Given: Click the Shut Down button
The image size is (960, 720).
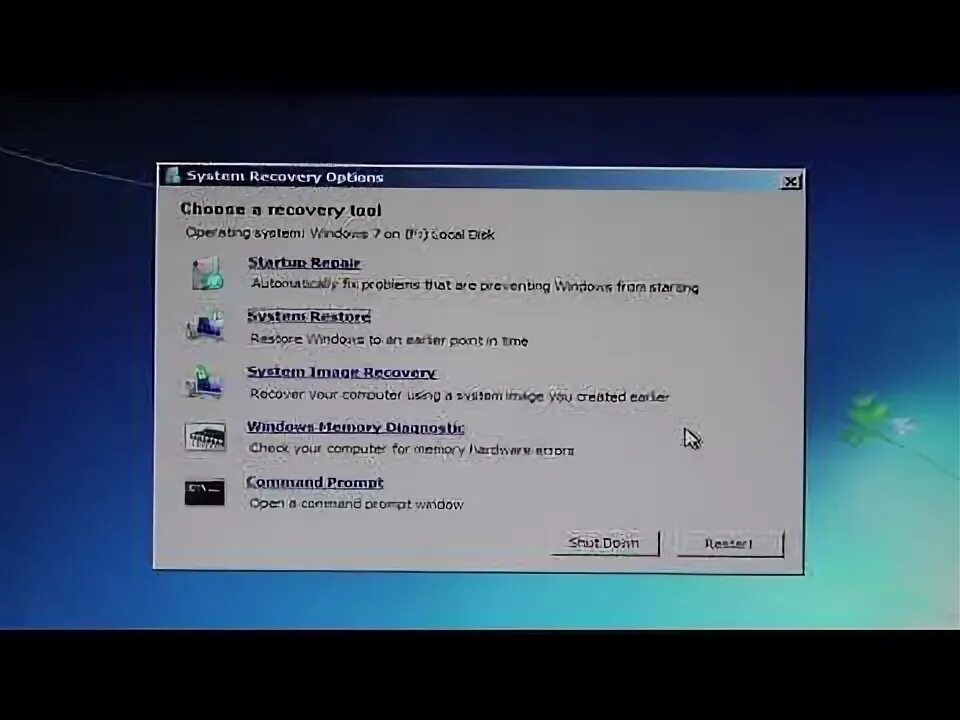Looking at the screenshot, I should (605, 543).
